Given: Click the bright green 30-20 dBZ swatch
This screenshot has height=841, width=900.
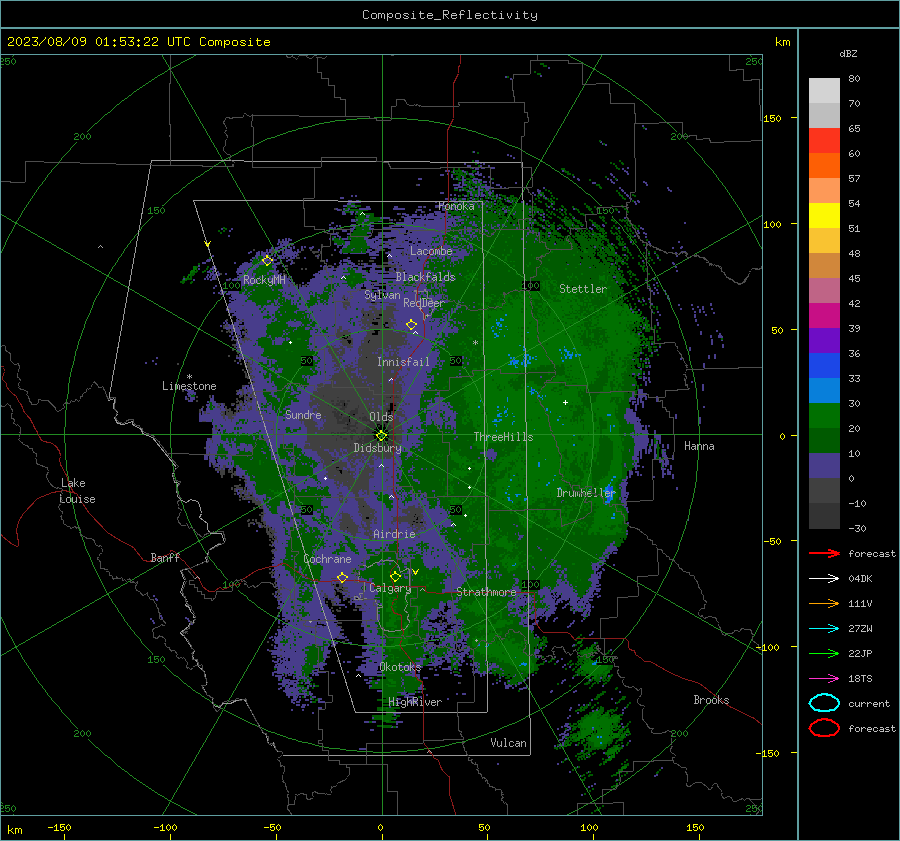Looking at the screenshot, I should [x=824, y=416].
